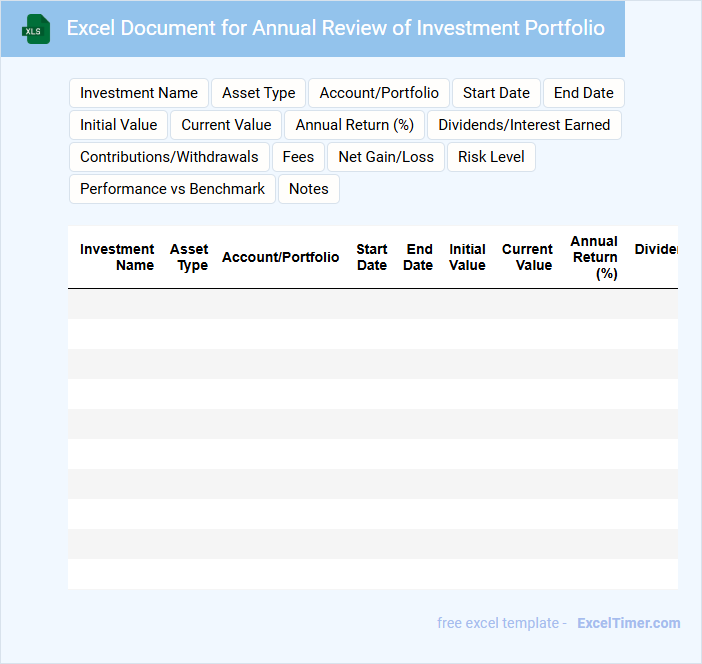Click the first empty table row

click(x=372, y=304)
